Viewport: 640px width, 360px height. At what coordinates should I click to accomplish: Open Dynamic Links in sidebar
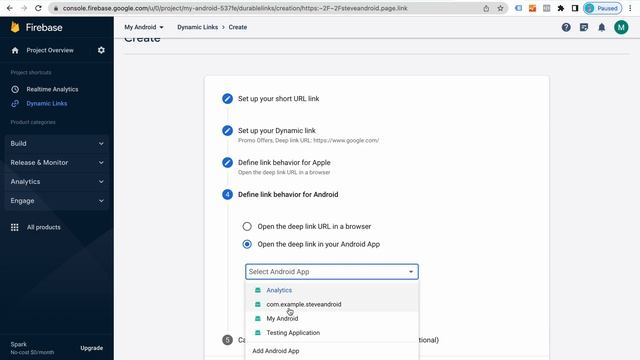[x=47, y=103]
